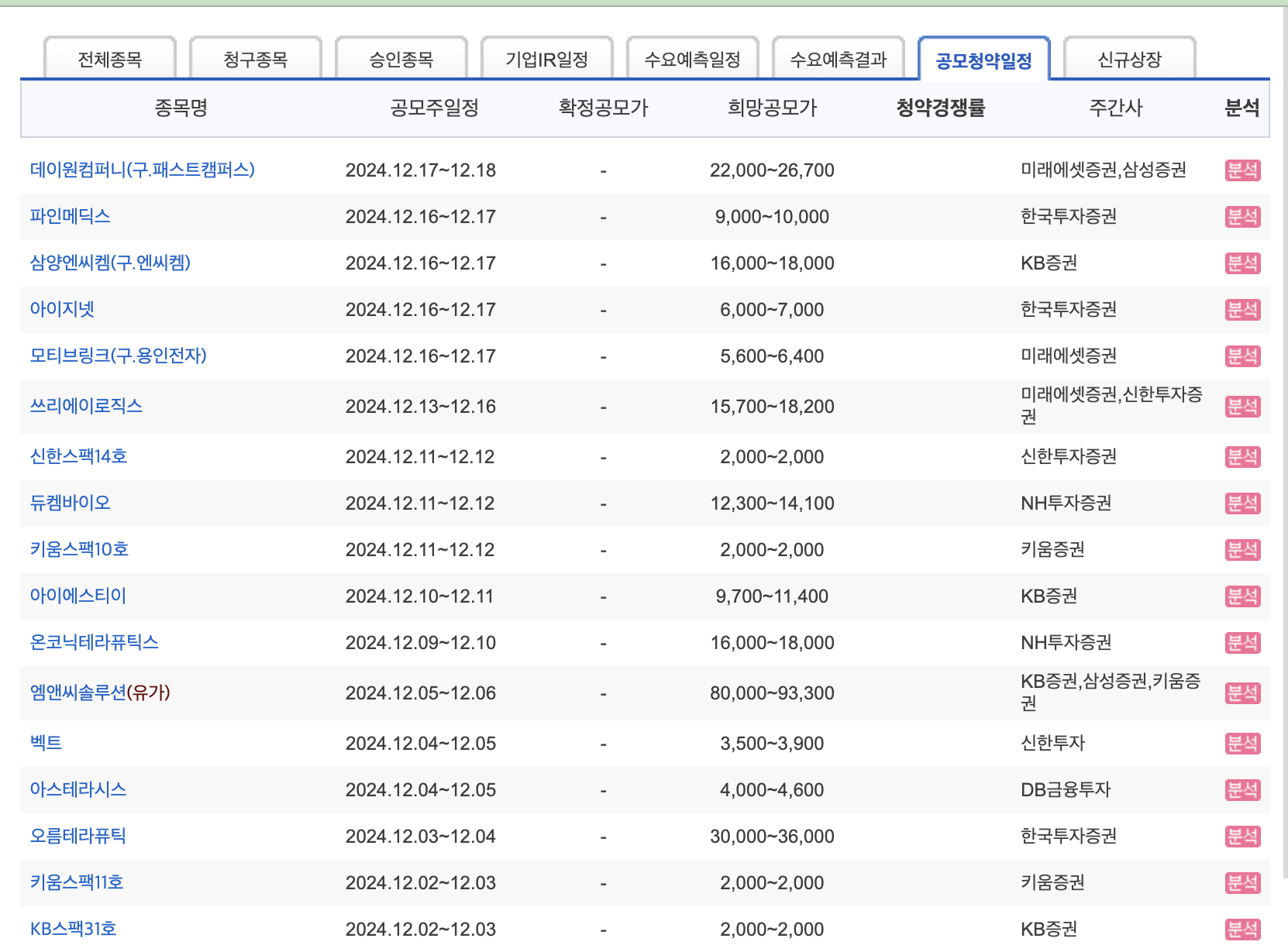The height and width of the screenshot is (952, 1288).
Task: Open 데이원컴퍼니(구.패스트캠퍼스) stock link
Action: pos(143,170)
